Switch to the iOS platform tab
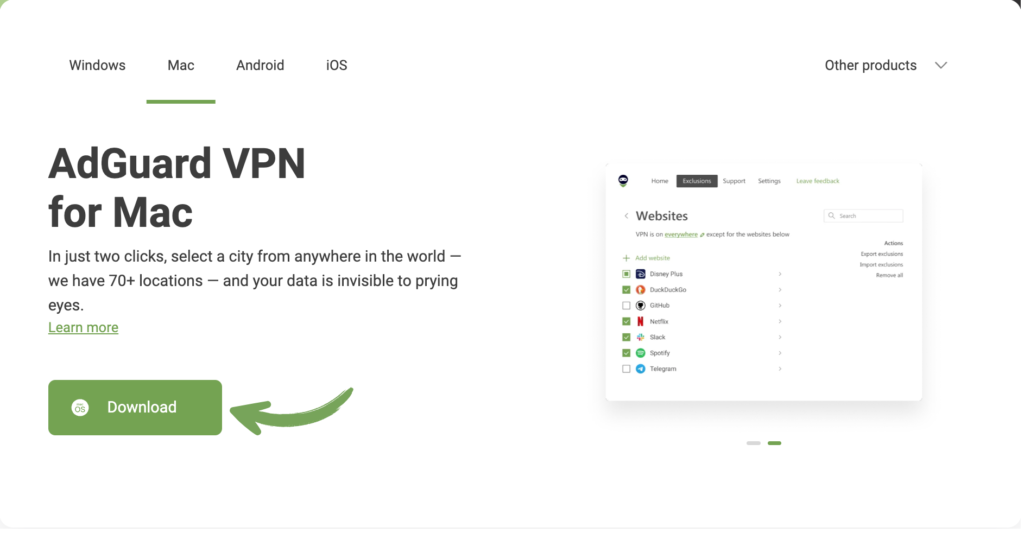Screen dimensions: 1024x533 336,65
